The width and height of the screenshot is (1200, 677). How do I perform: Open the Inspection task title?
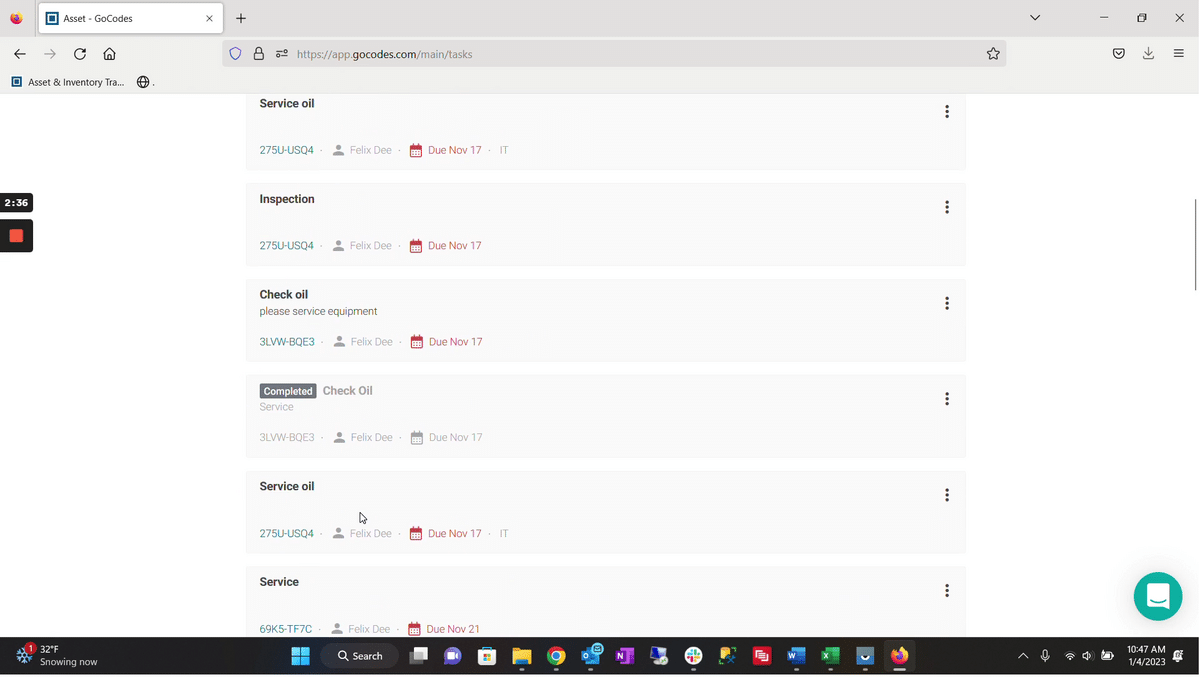[287, 199]
